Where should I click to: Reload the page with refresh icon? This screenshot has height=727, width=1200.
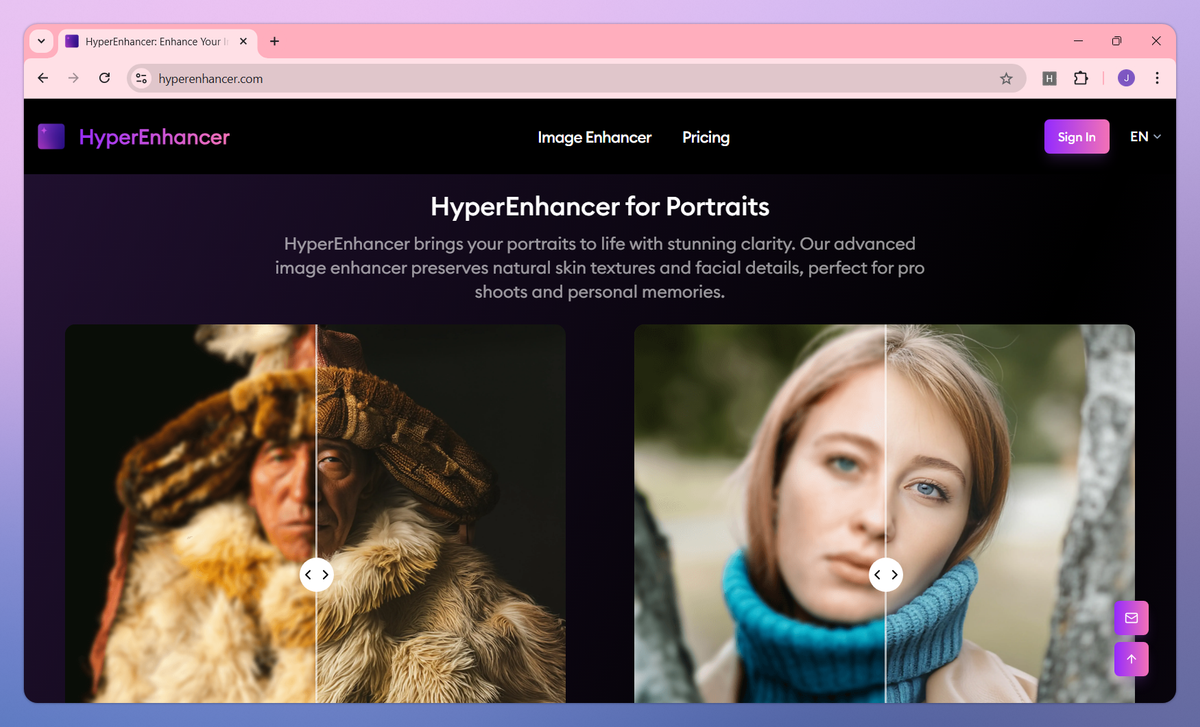pyautogui.click(x=104, y=78)
